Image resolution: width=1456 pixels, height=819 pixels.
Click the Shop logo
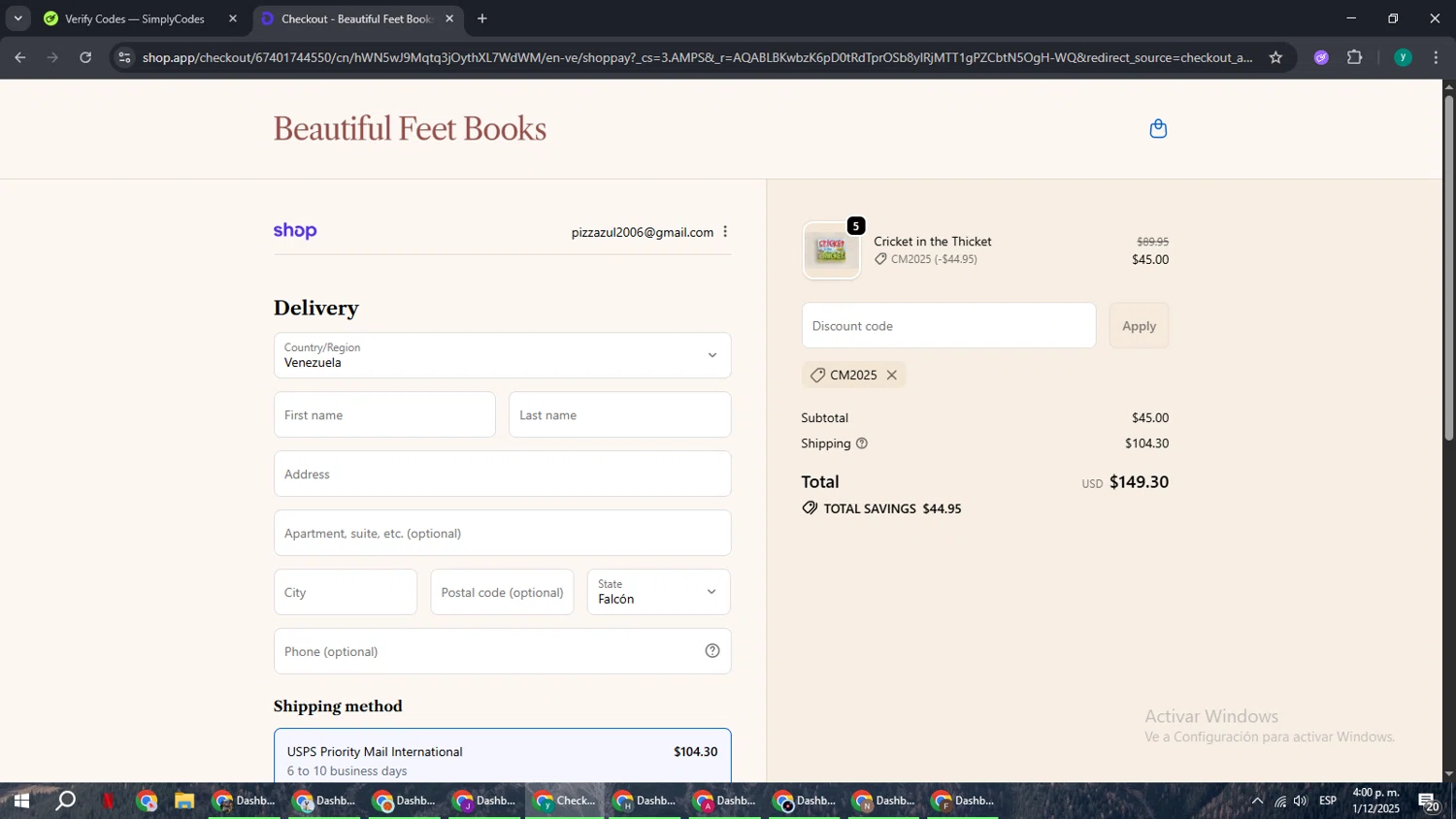pos(295,231)
